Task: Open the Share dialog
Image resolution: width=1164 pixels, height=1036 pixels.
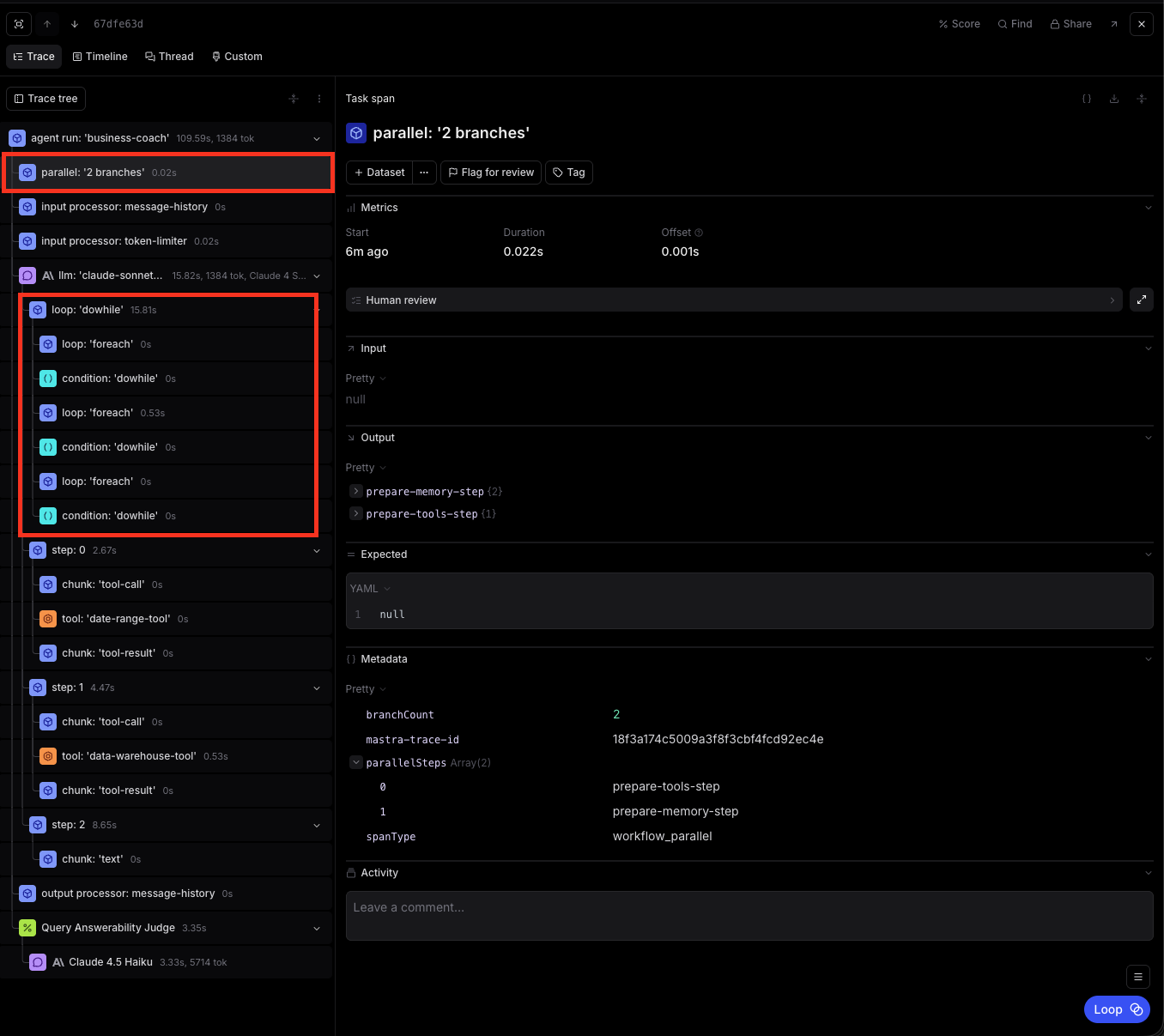Action: coord(1070,24)
